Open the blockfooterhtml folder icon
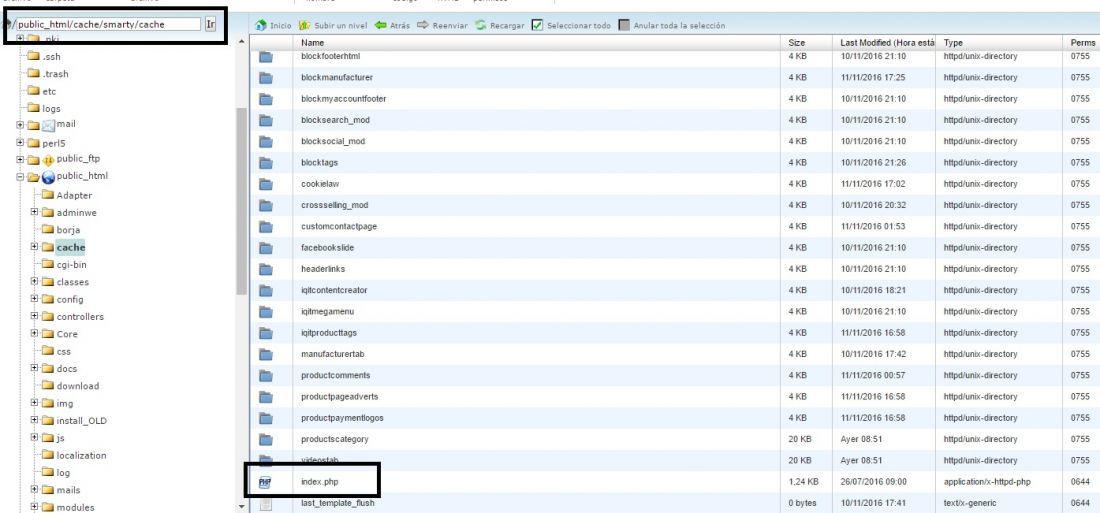The height and width of the screenshot is (513, 1100). tap(265, 56)
